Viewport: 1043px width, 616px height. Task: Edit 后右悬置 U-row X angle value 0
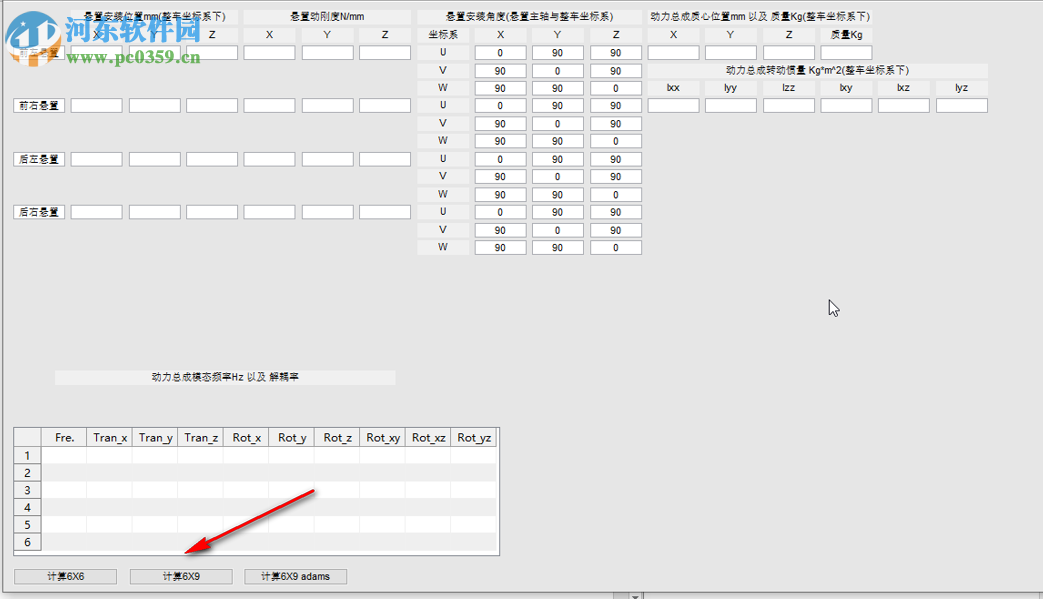(x=500, y=212)
